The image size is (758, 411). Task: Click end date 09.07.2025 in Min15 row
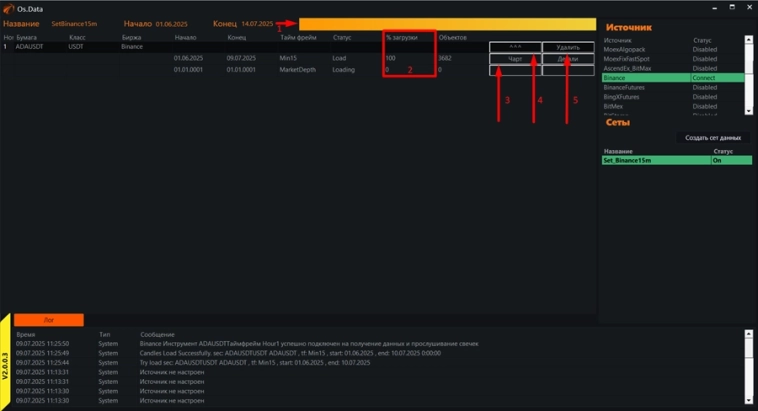(x=241, y=58)
